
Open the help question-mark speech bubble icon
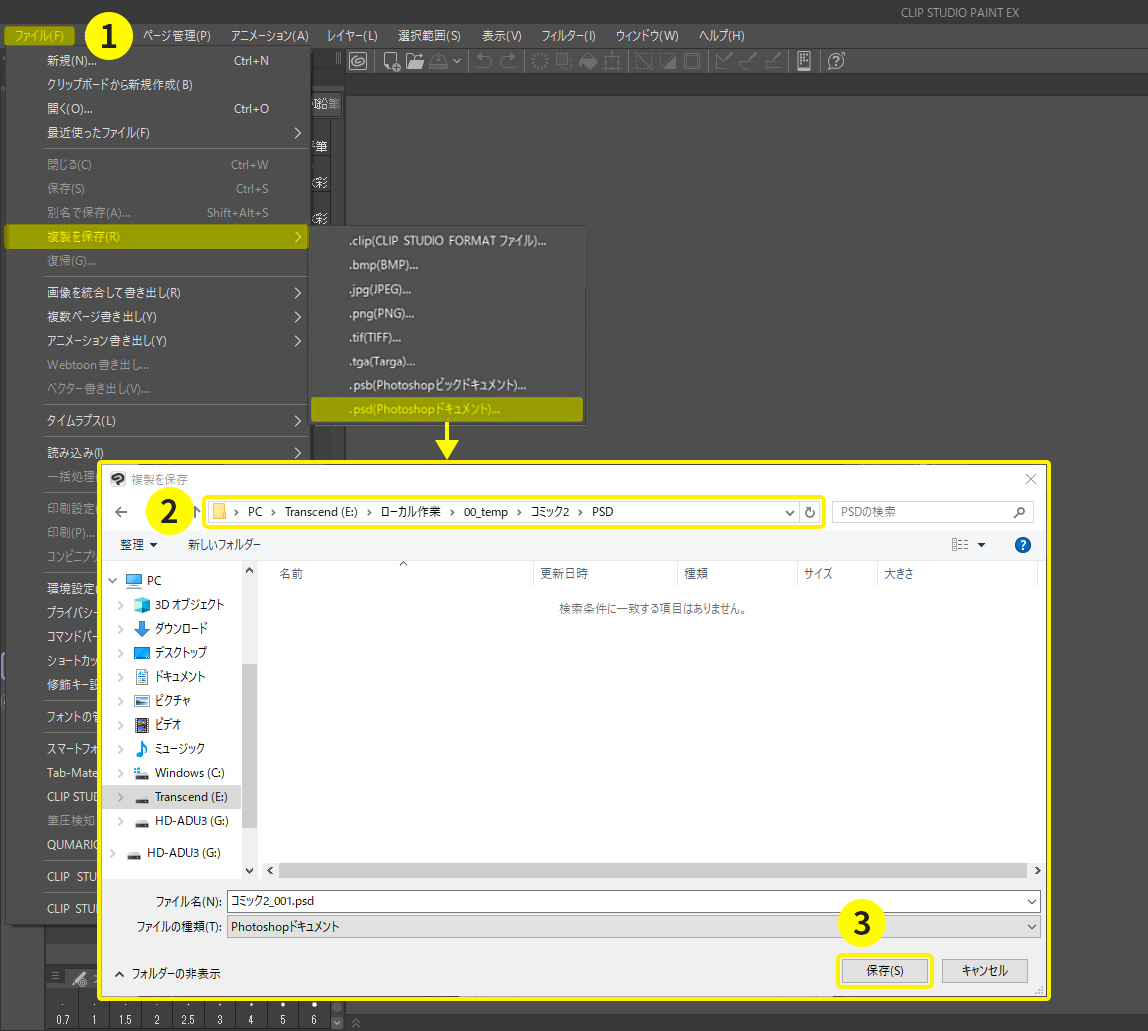[x=837, y=62]
